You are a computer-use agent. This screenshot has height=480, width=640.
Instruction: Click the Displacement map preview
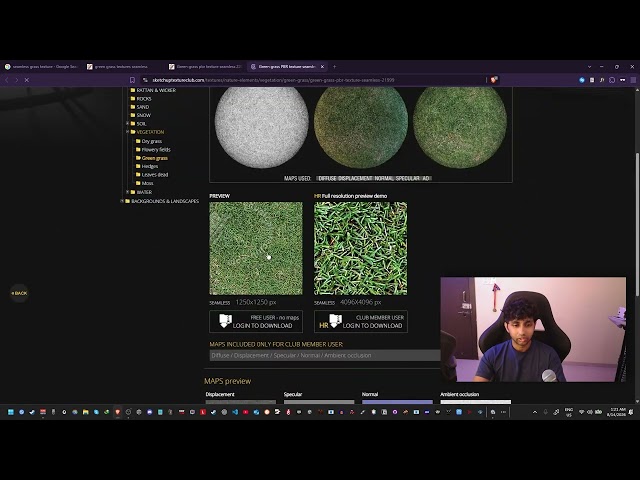(240, 402)
